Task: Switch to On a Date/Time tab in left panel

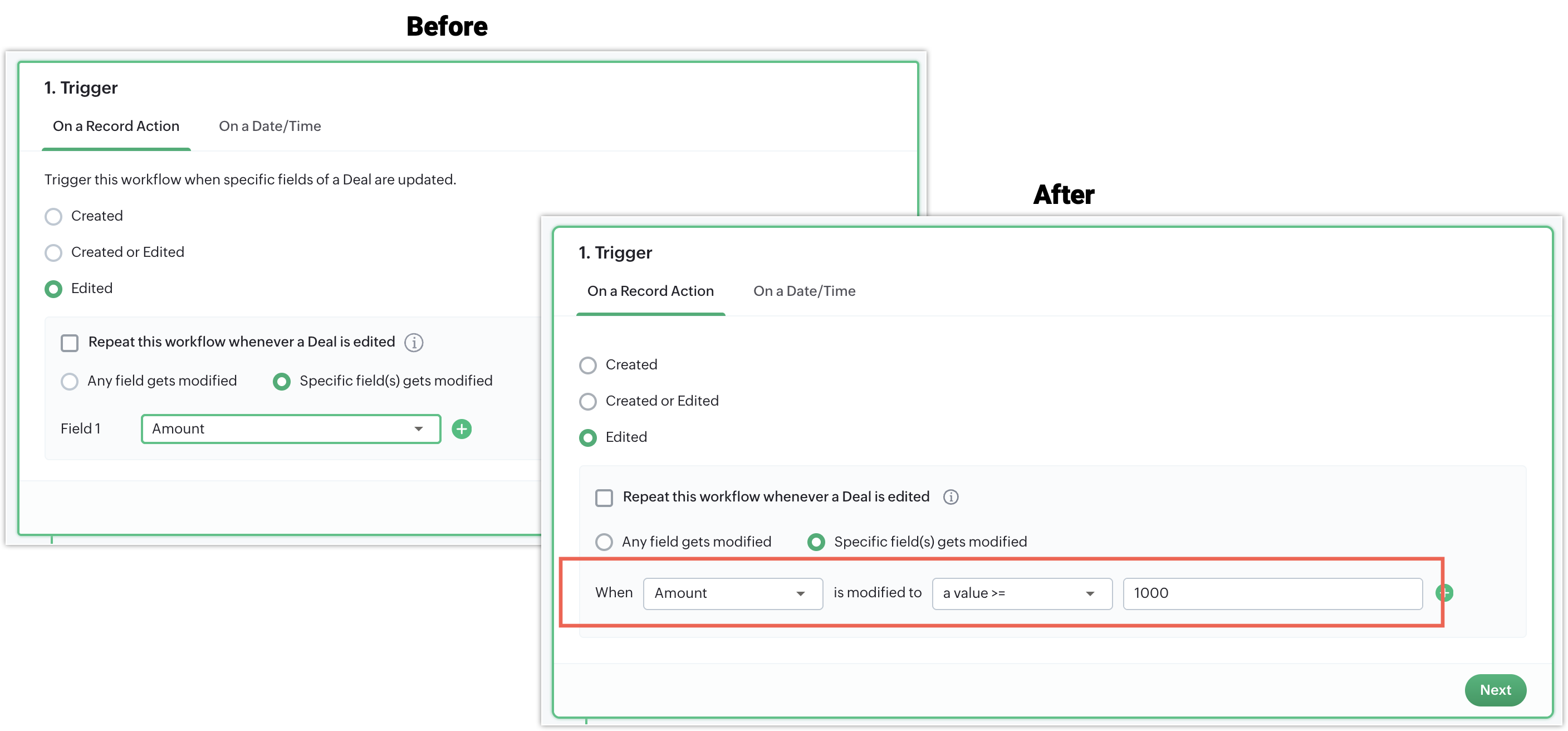Action: (x=269, y=126)
